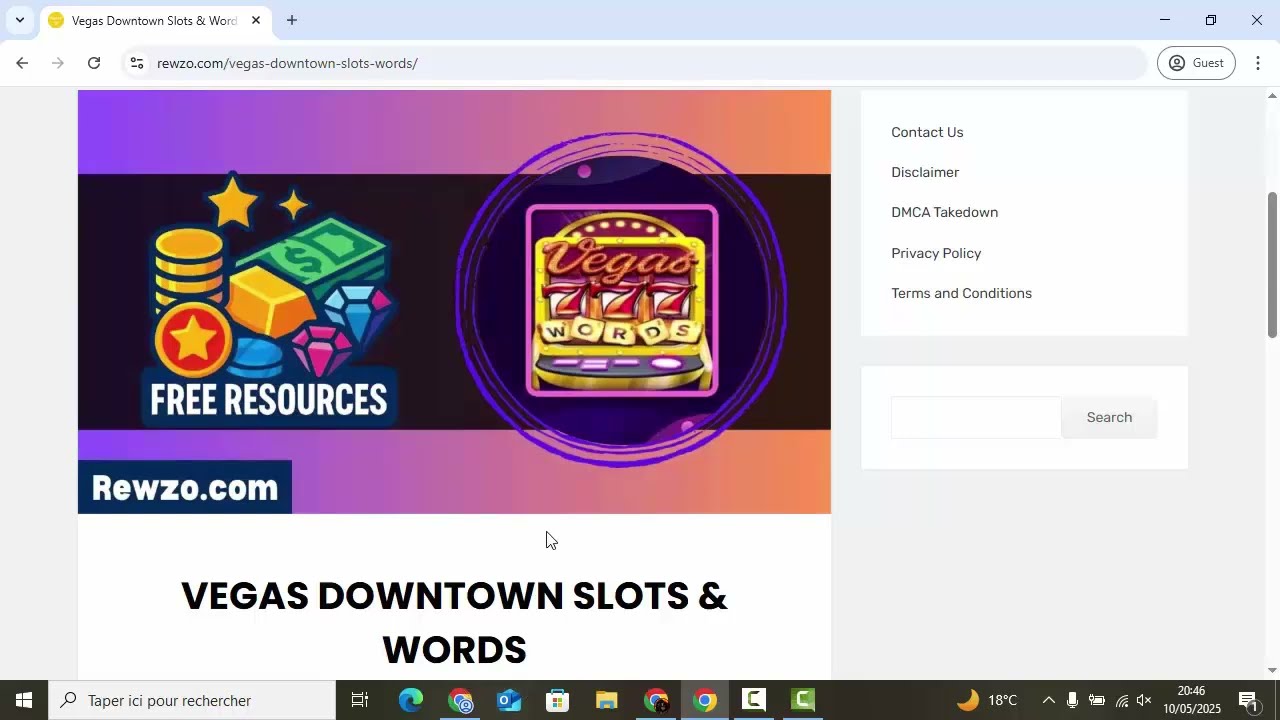This screenshot has height=720, width=1280.
Task: Open the Windows Start menu
Action: click(24, 700)
